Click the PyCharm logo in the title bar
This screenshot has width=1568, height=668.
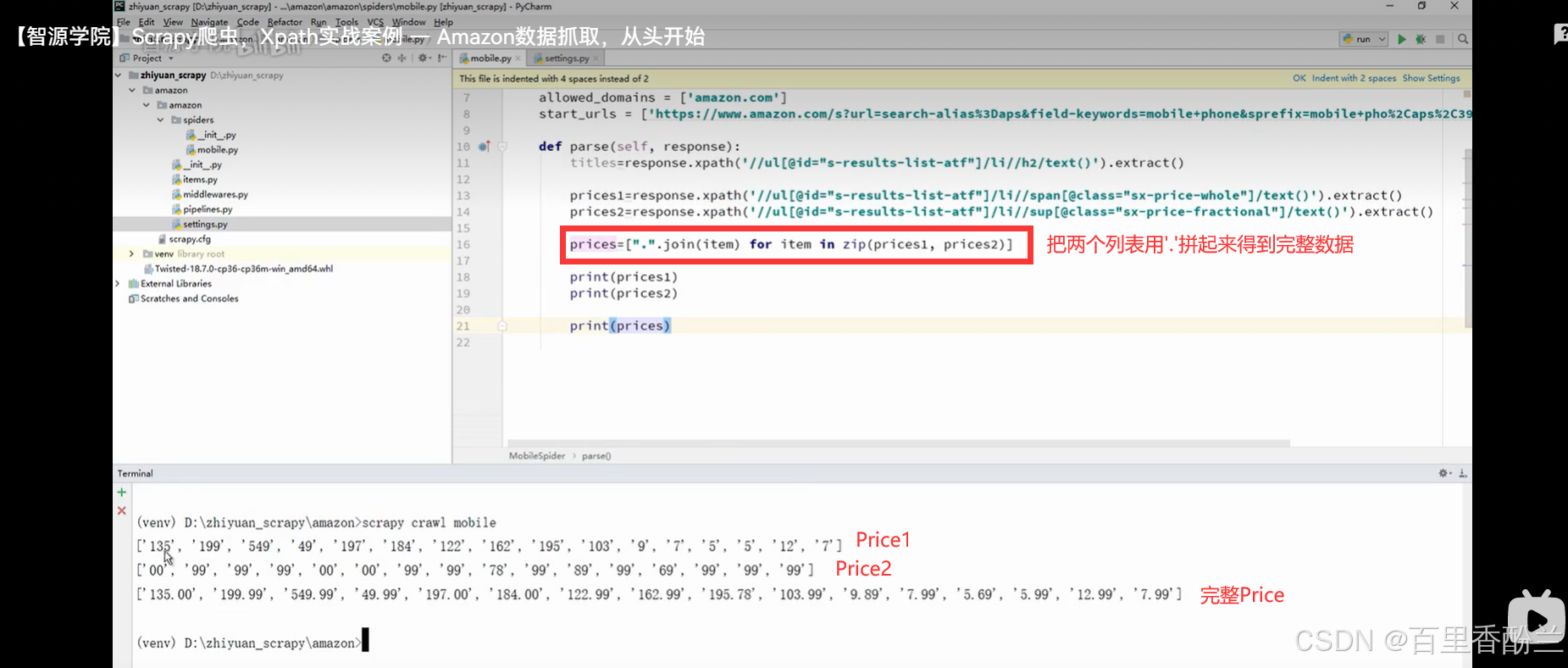(x=119, y=6)
